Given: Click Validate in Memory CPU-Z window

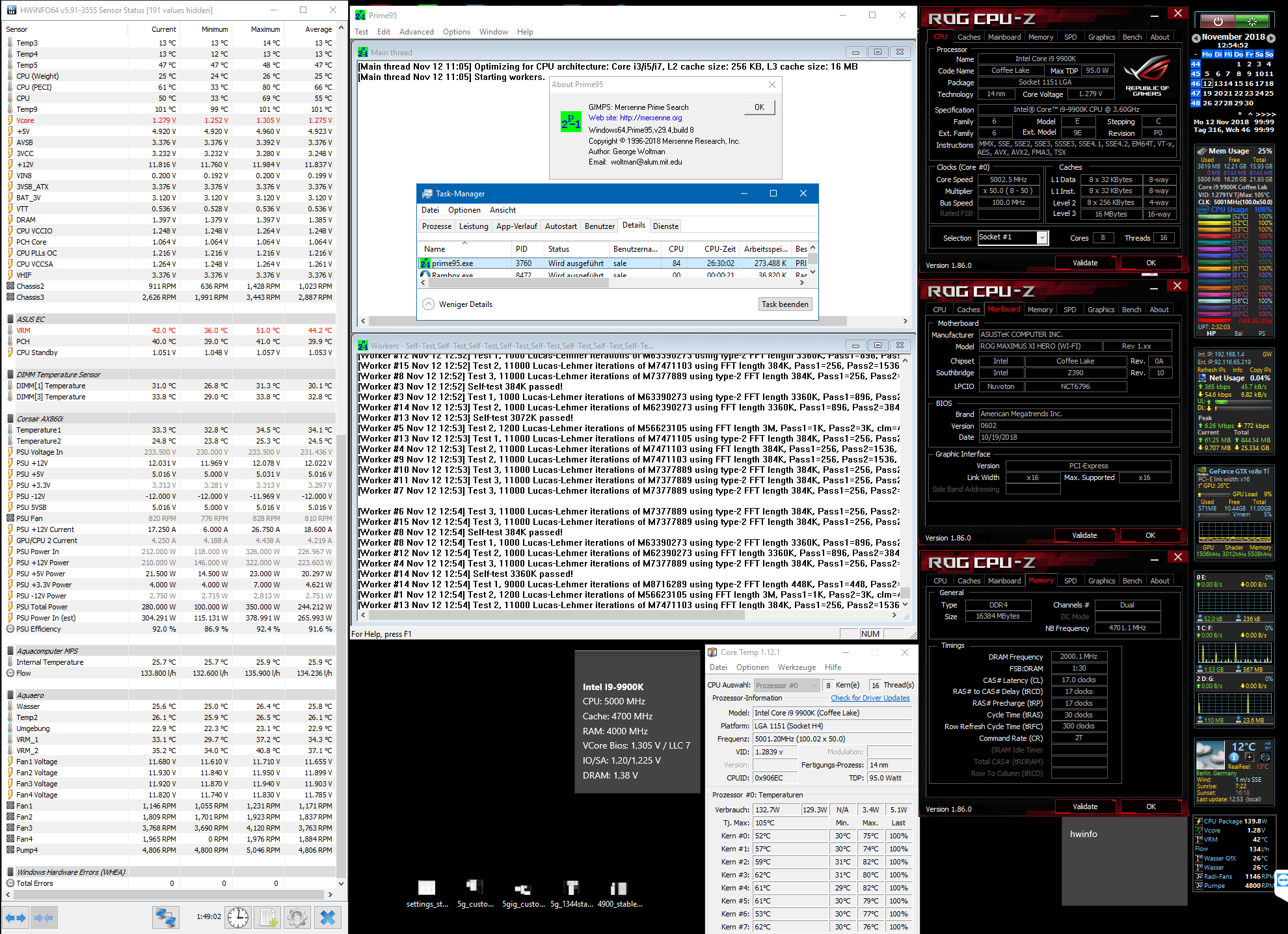Looking at the screenshot, I should point(1085,807).
